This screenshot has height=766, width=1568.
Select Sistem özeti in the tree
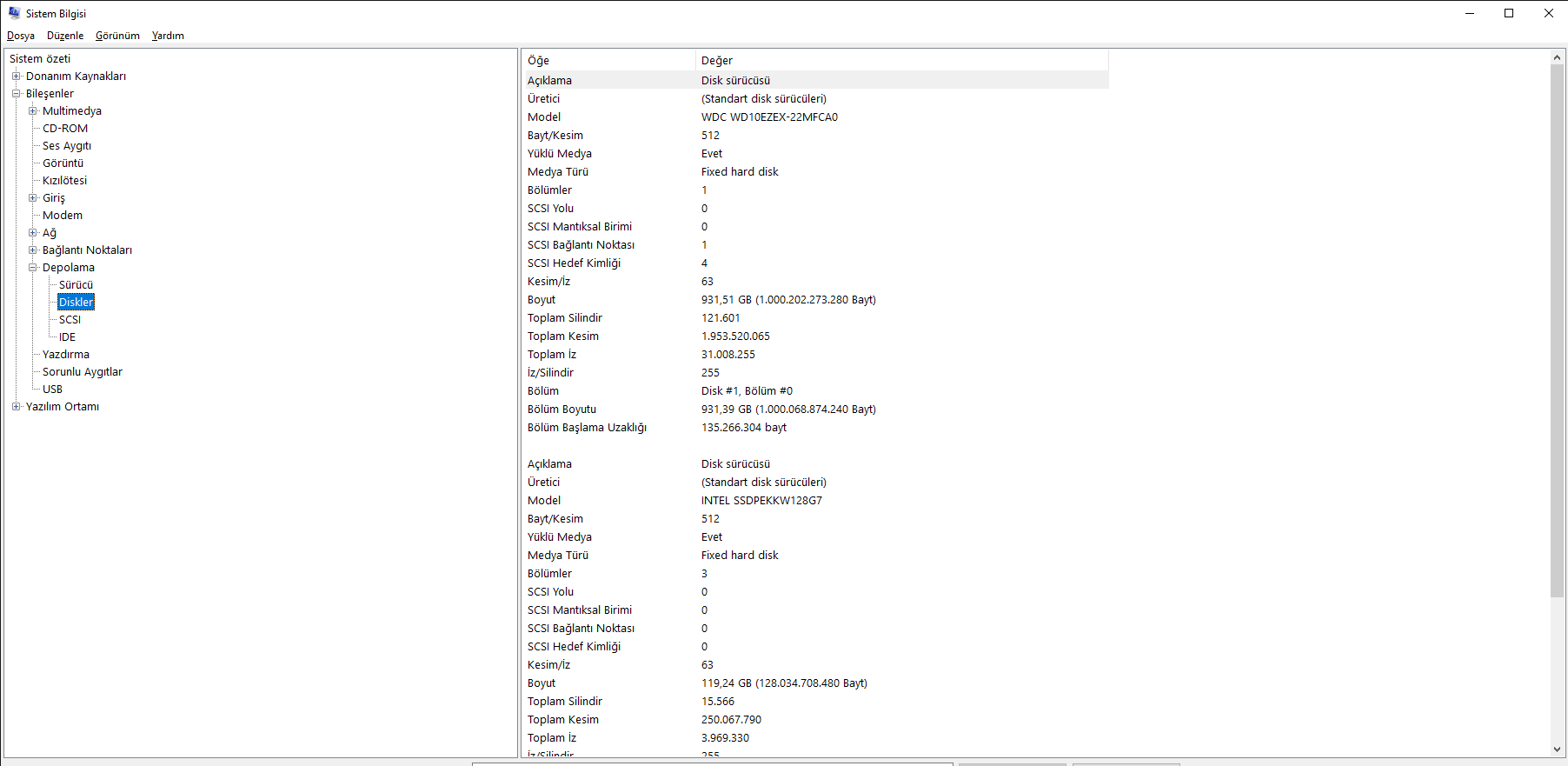point(40,59)
